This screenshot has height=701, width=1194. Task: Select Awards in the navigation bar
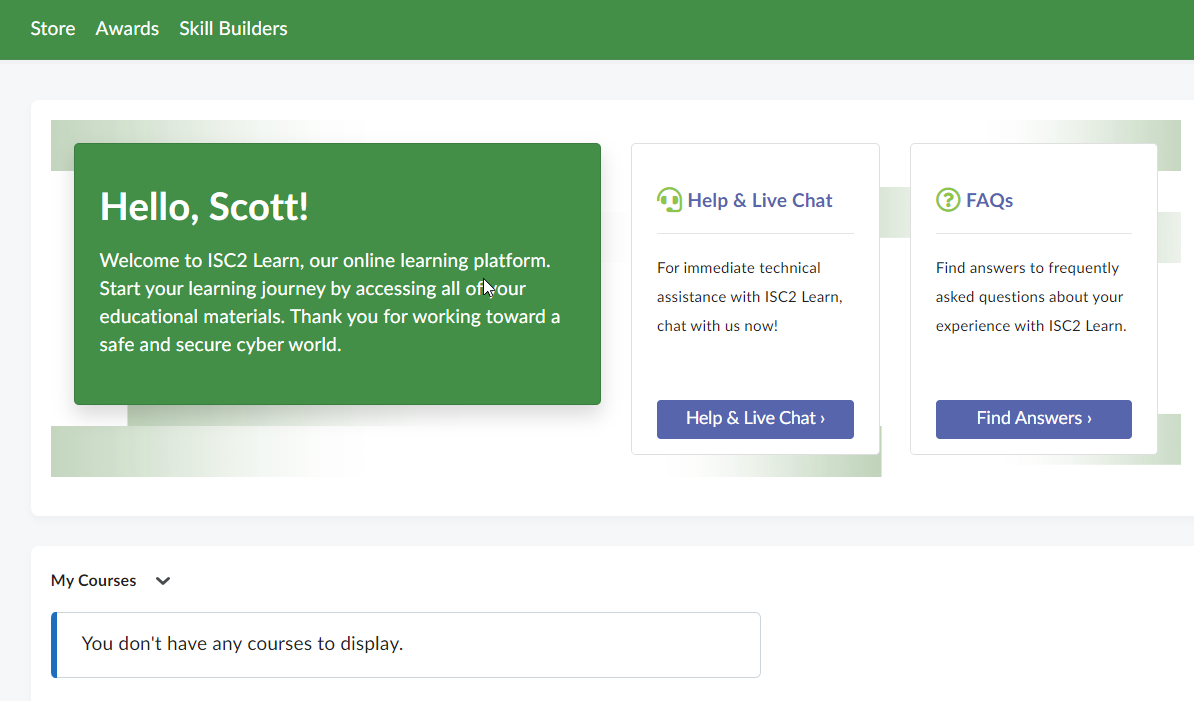coord(127,29)
